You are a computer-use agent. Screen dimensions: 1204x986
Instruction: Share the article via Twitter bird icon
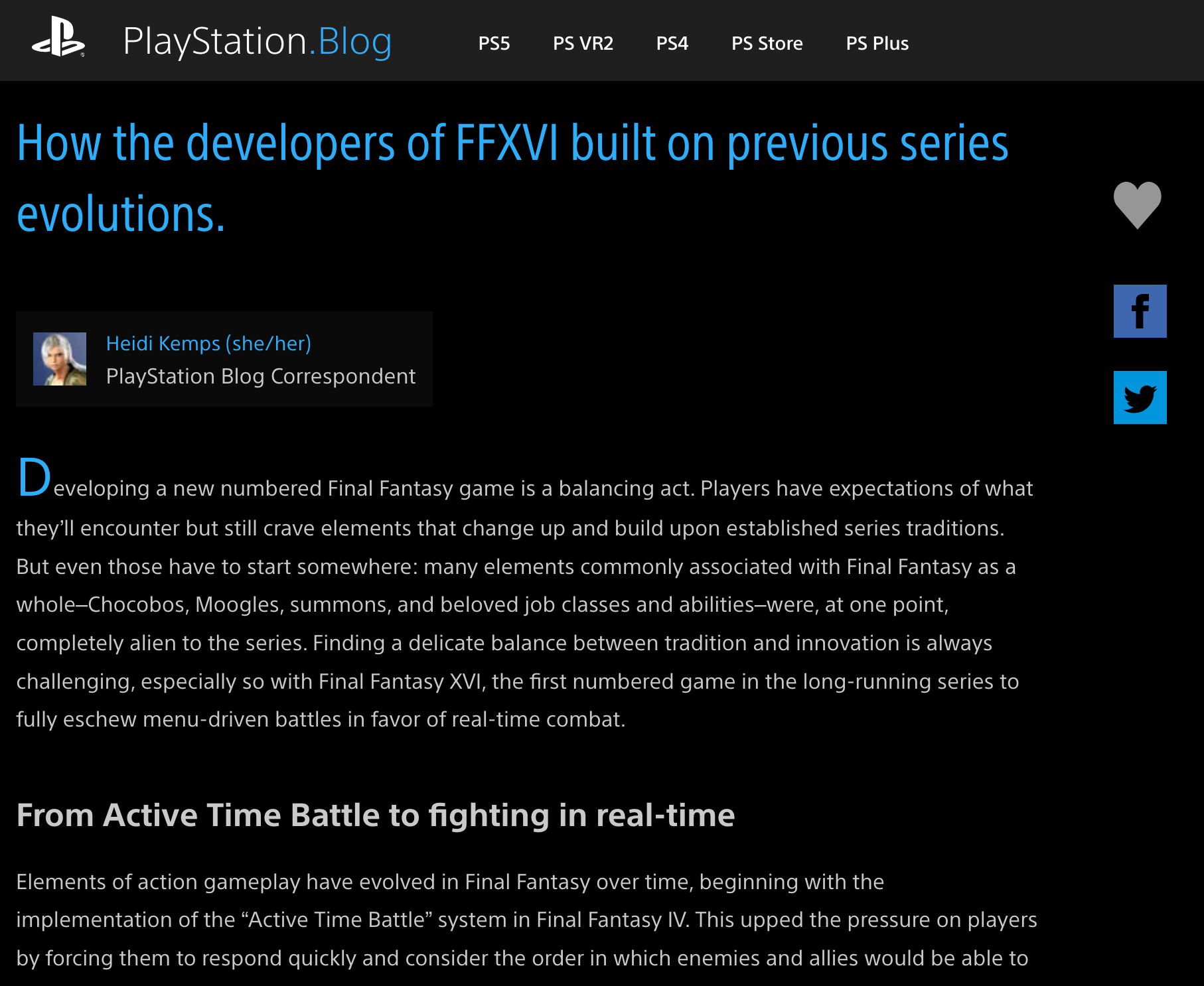(1140, 397)
